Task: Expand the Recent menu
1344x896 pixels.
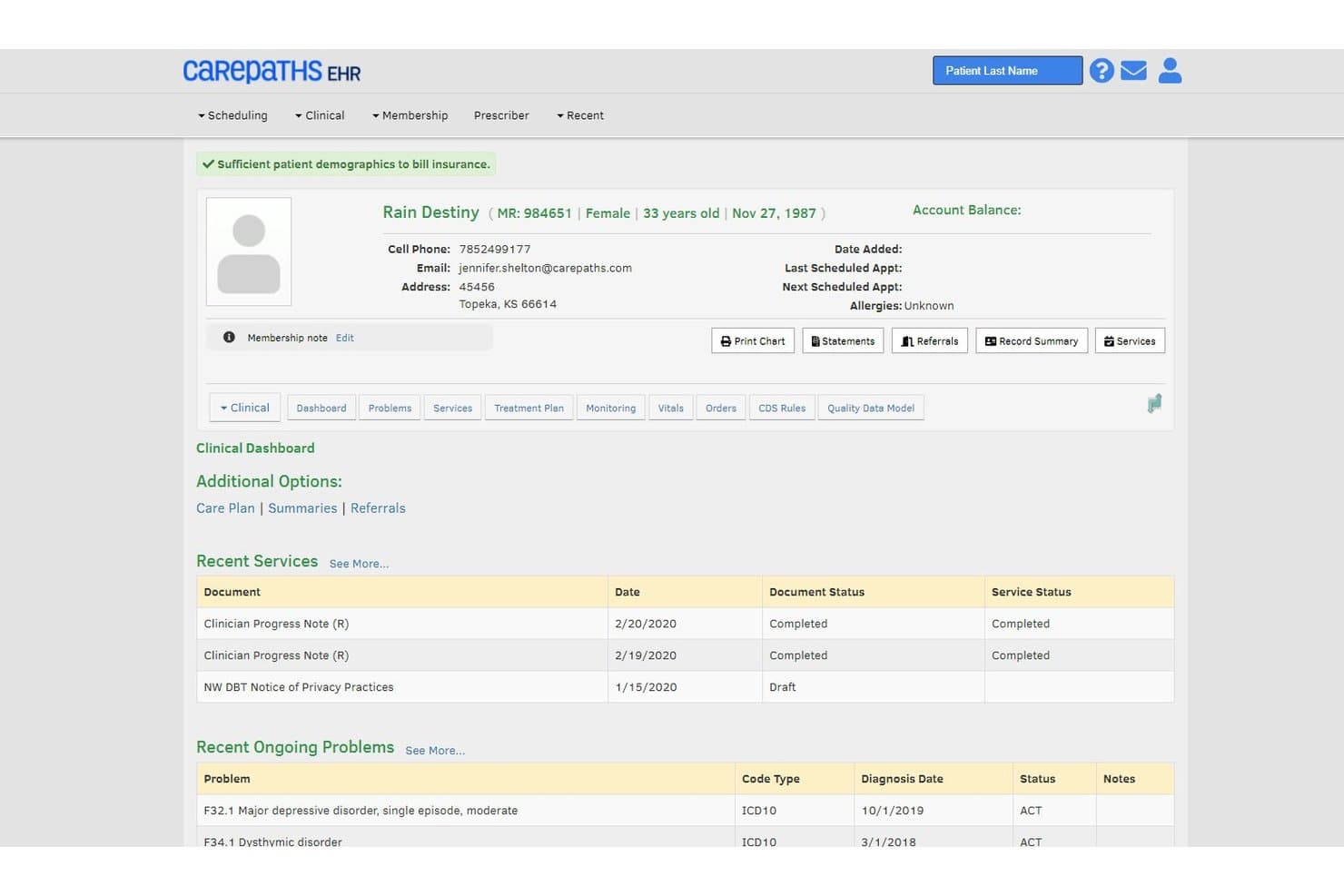Action: (x=580, y=115)
